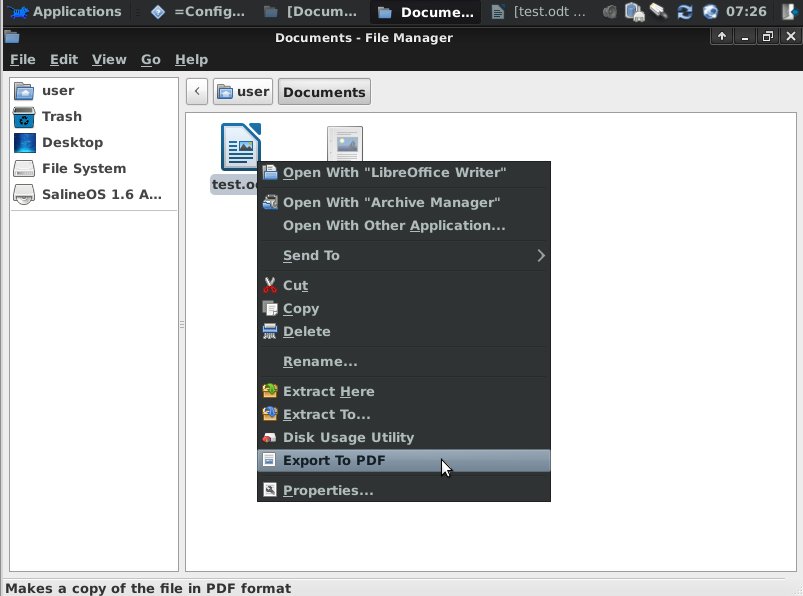This screenshot has width=803, height=596.
Task: Choose Delete with the shredder icon
Action: click(x=404, y=331)
